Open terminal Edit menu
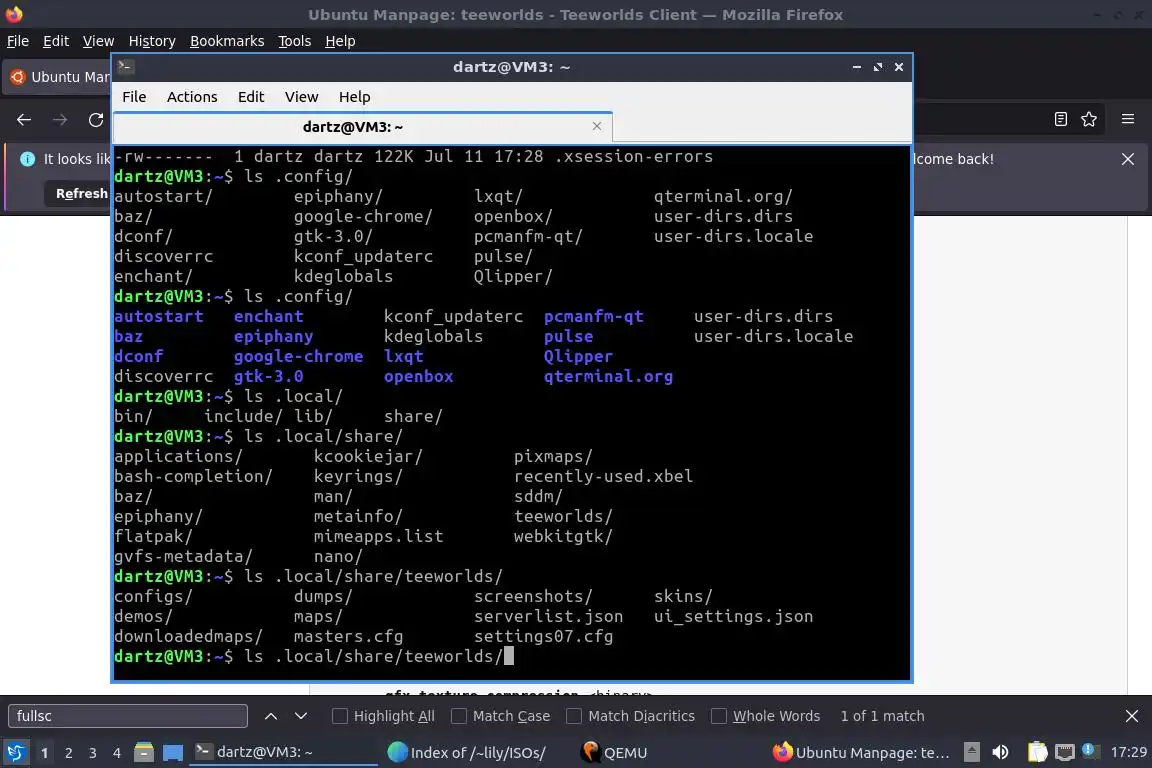 point(251,97)
